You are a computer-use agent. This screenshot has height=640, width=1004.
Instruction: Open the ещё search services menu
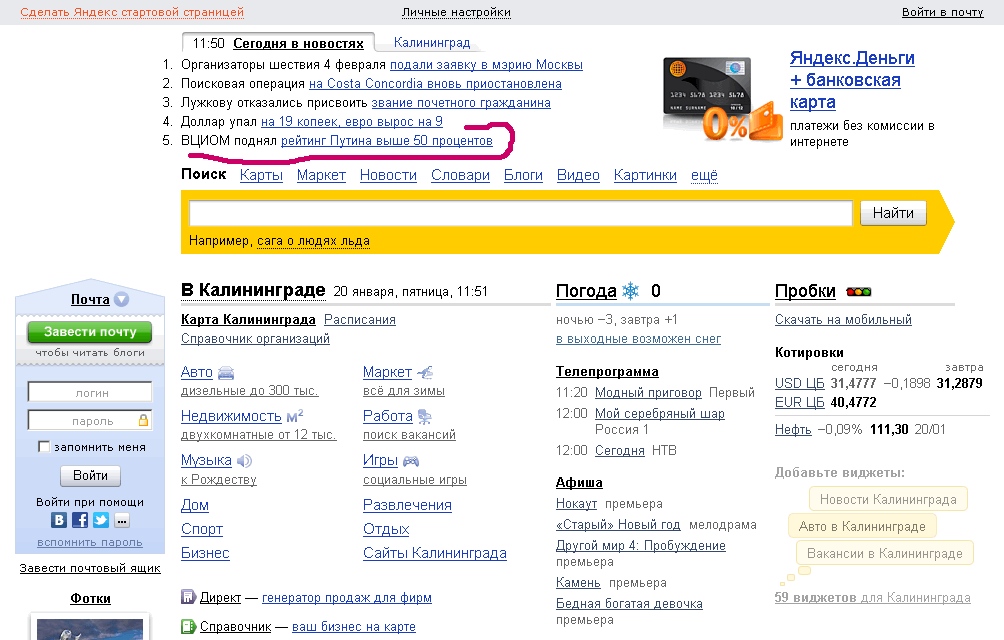704,175
